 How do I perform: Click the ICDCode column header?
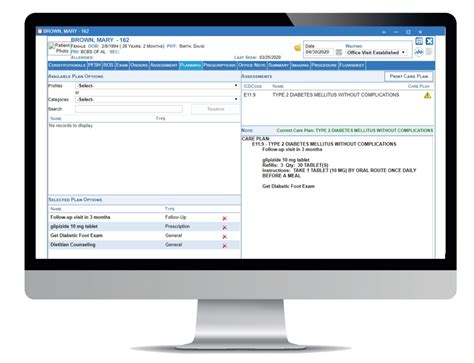(x=253, y=86)
